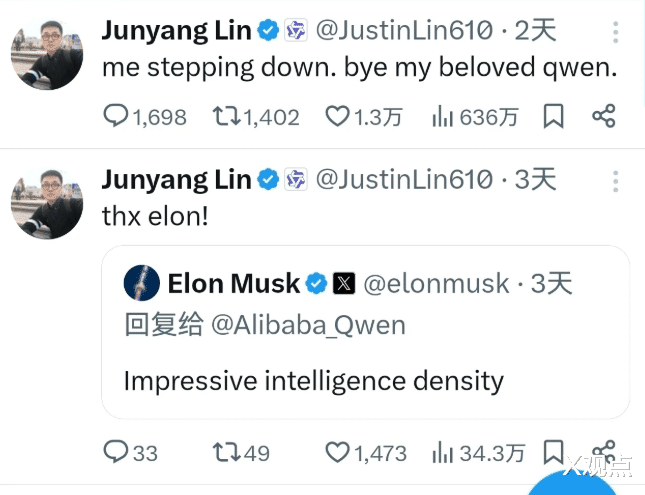View analytics of the stepping down tweet
645x495 pixels.
click(443, 117)
